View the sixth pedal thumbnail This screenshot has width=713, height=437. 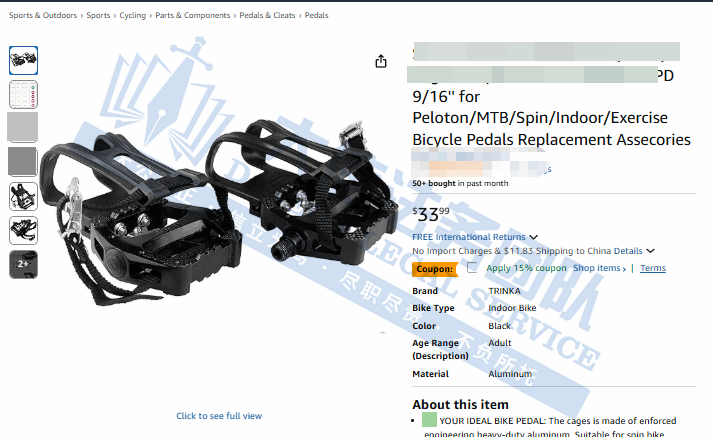23,231
